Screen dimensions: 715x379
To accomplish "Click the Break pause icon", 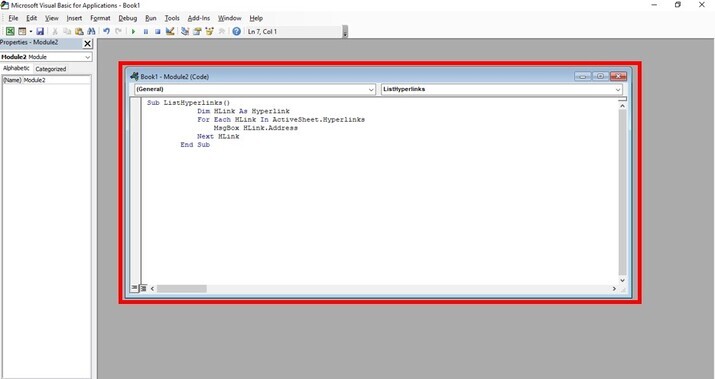I will [x=145, y=31].
